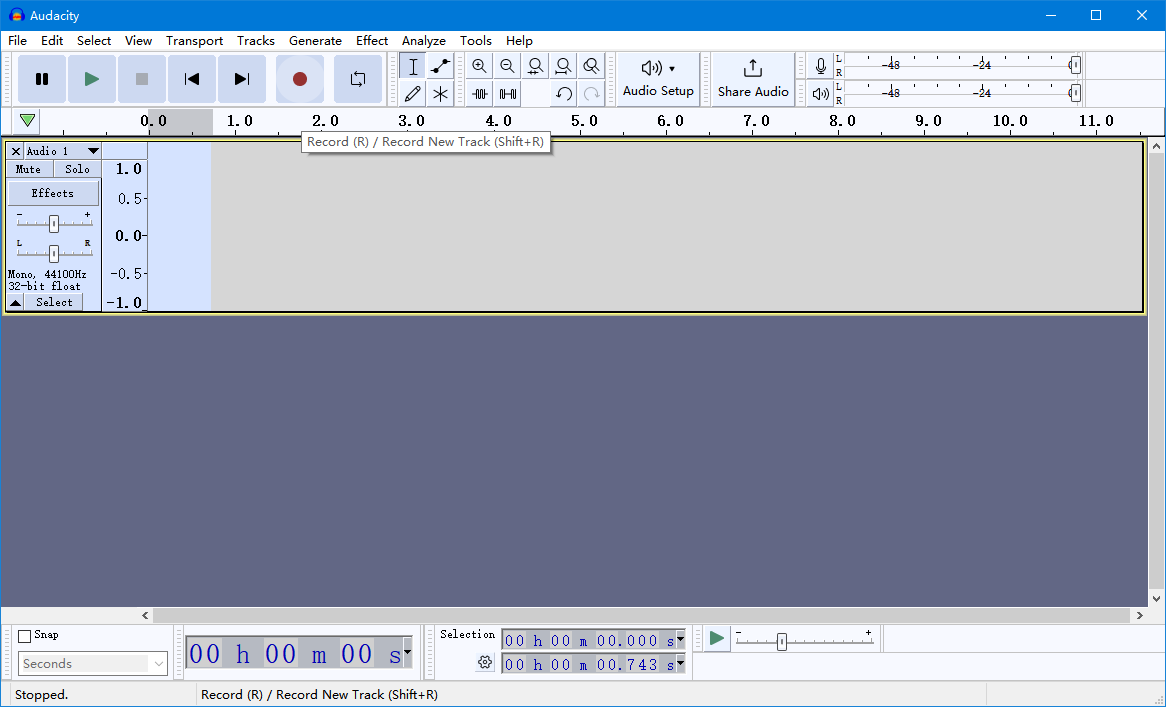Viewport: 1166px width, 707px height.
Task: Start playback with the green Play button
Action: [x=91, y=79]
